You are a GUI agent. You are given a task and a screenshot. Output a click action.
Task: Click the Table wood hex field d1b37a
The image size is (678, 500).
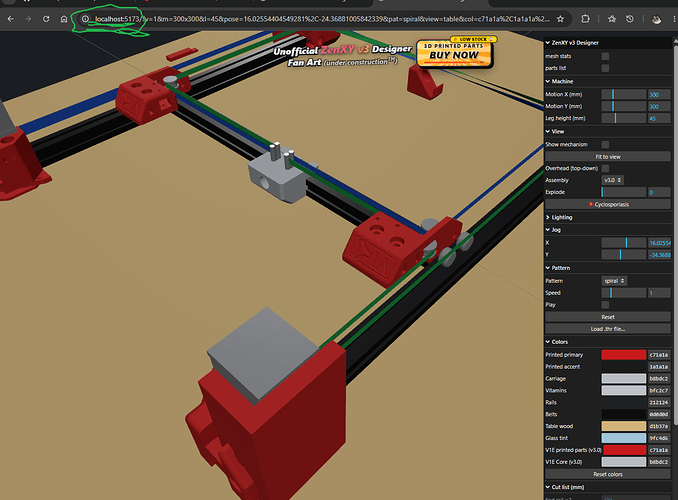659,426
